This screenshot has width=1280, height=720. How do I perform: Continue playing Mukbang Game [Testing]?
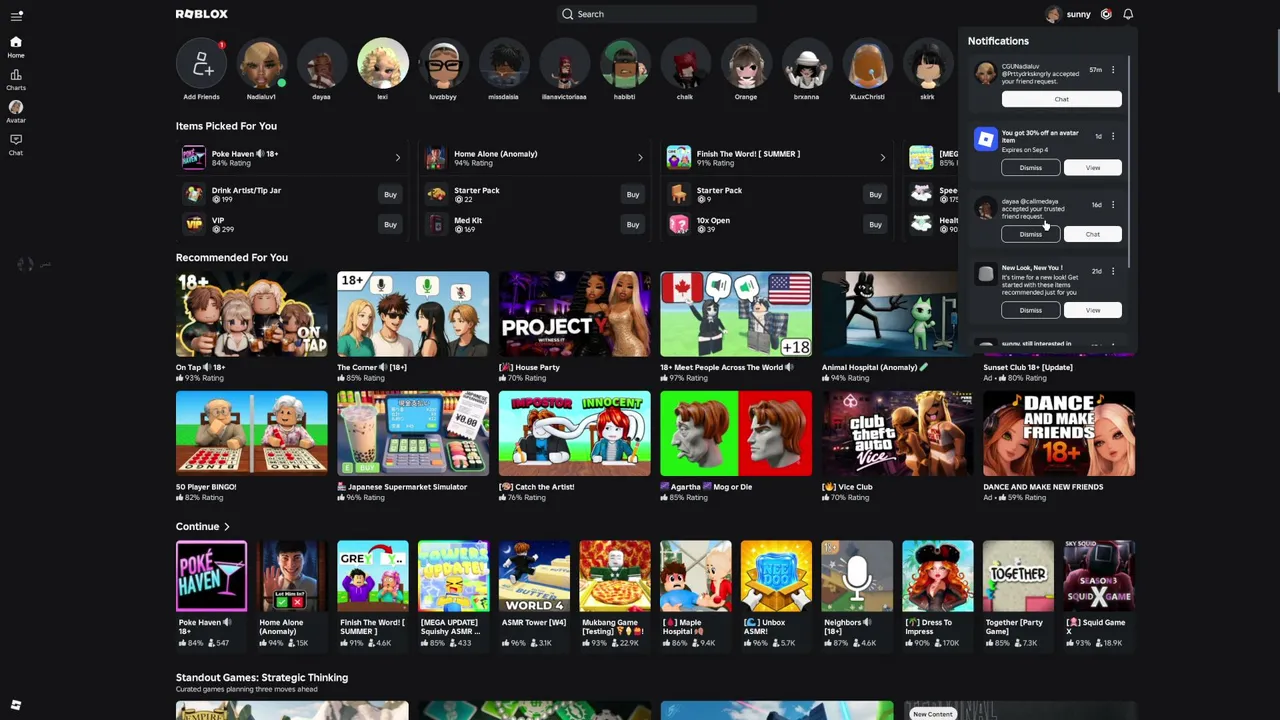[615, 576]
